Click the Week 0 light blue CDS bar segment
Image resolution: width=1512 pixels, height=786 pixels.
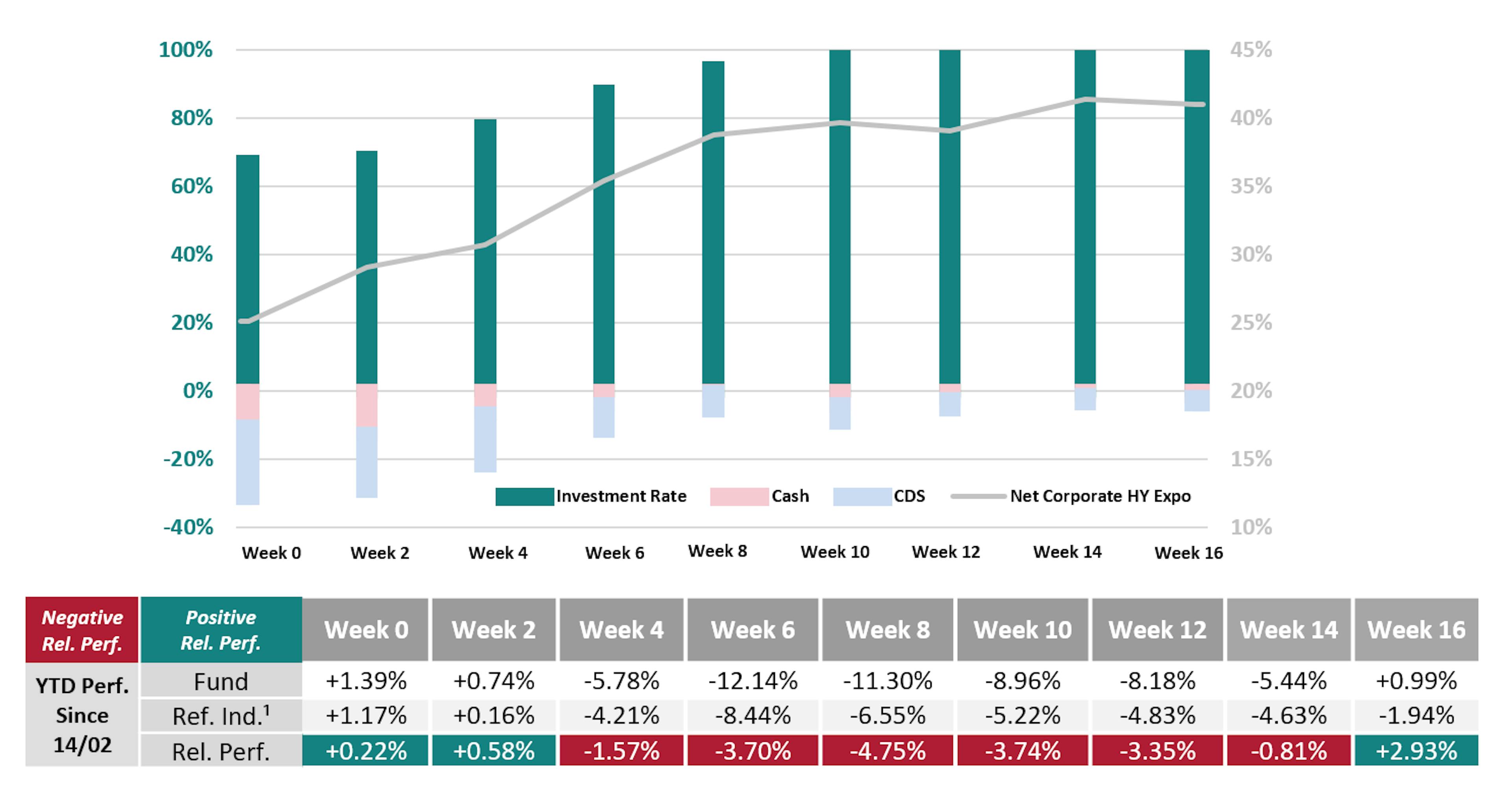(248, 462)
